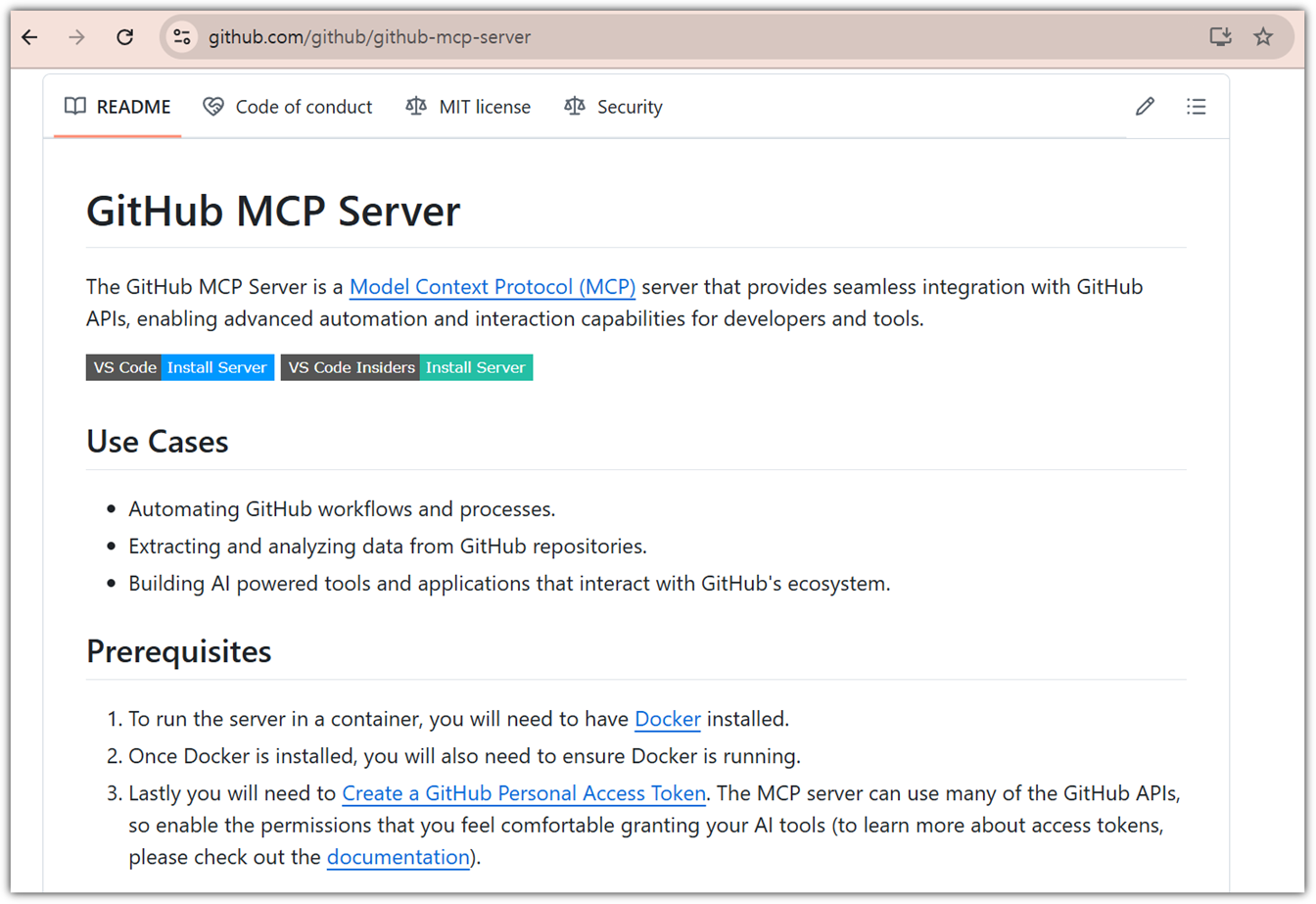The image size is (1316, 904).
Task: Reload the GitHub page
Action: tap(124, 37)
